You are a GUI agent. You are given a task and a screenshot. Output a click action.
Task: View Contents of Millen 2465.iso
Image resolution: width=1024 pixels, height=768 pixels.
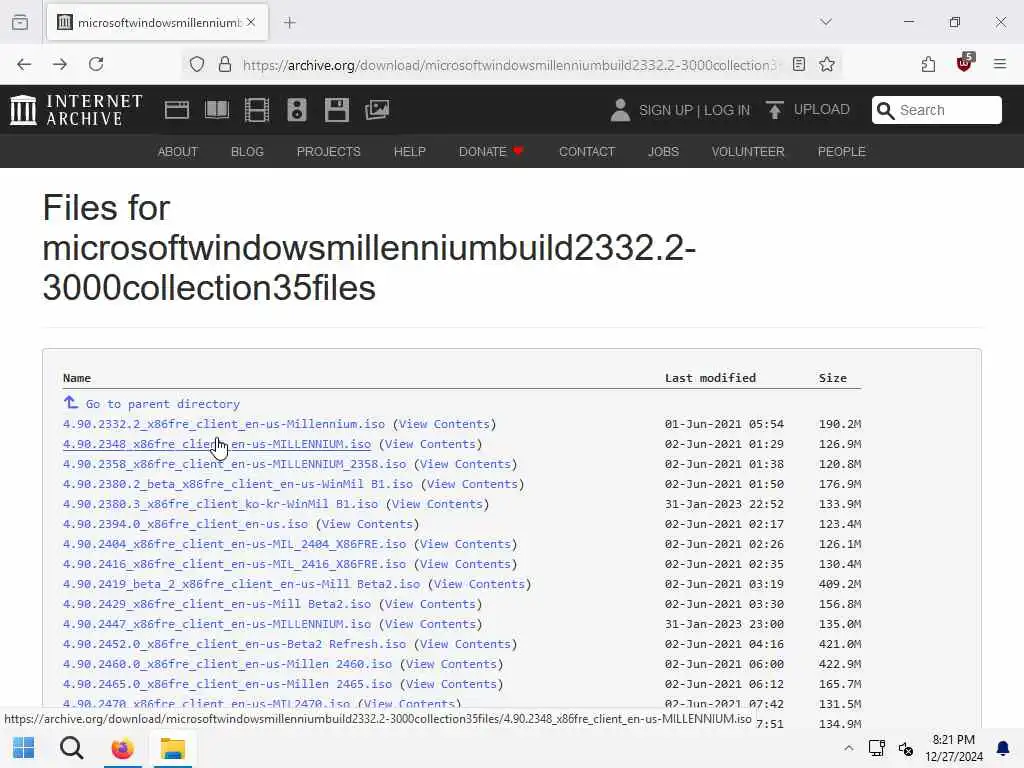point(451,684)
